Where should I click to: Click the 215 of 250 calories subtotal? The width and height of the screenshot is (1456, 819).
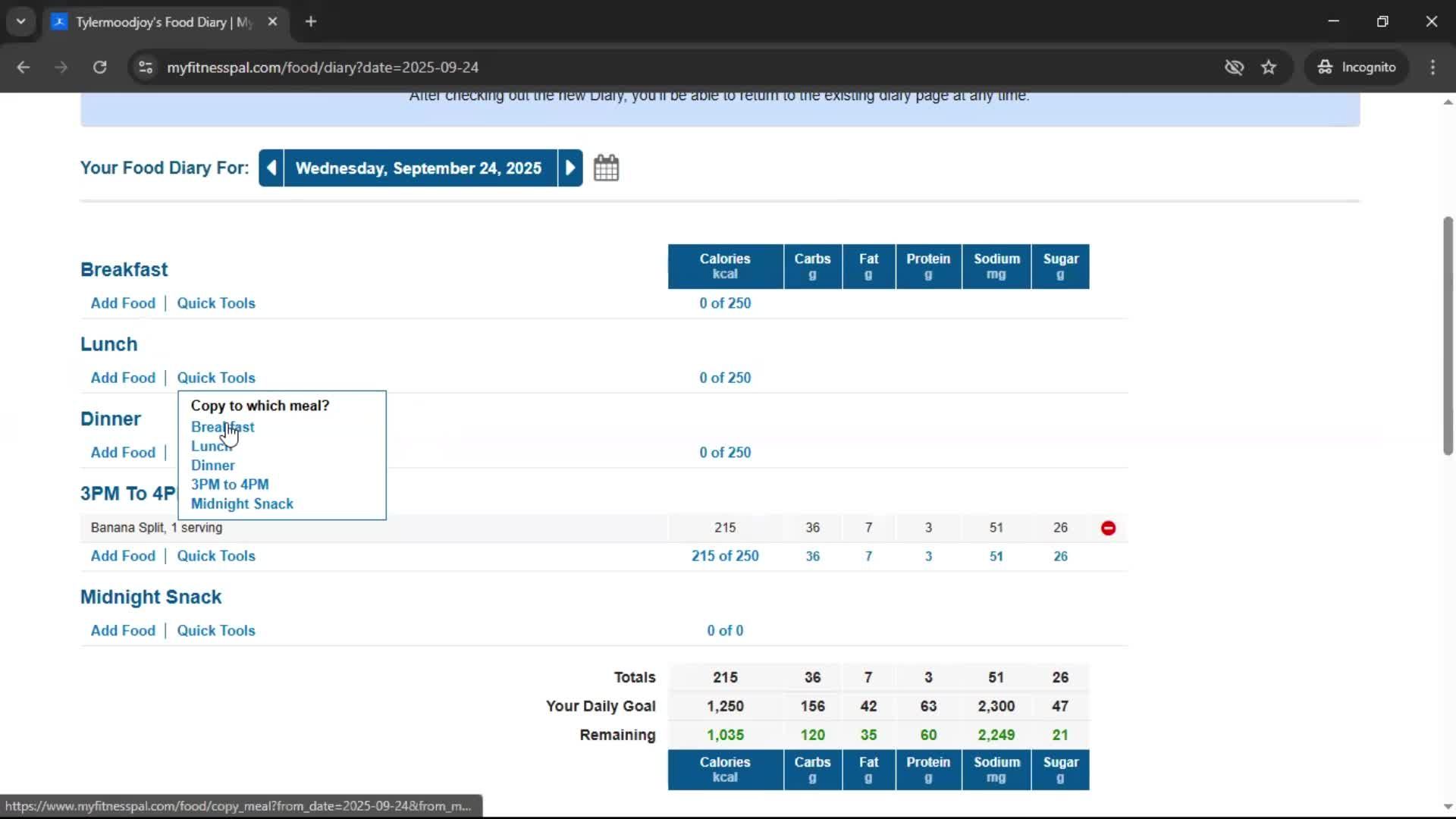[x=725, y=556]
